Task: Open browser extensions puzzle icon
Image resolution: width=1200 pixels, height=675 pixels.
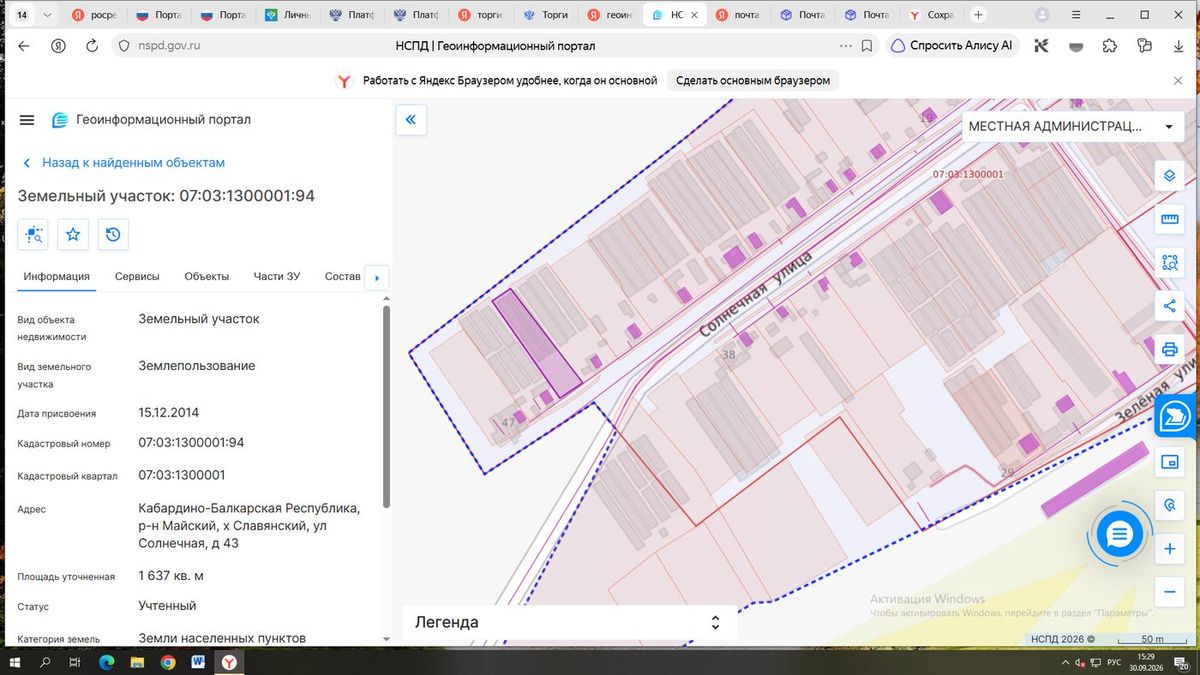Action: [x=1109, y=45]
